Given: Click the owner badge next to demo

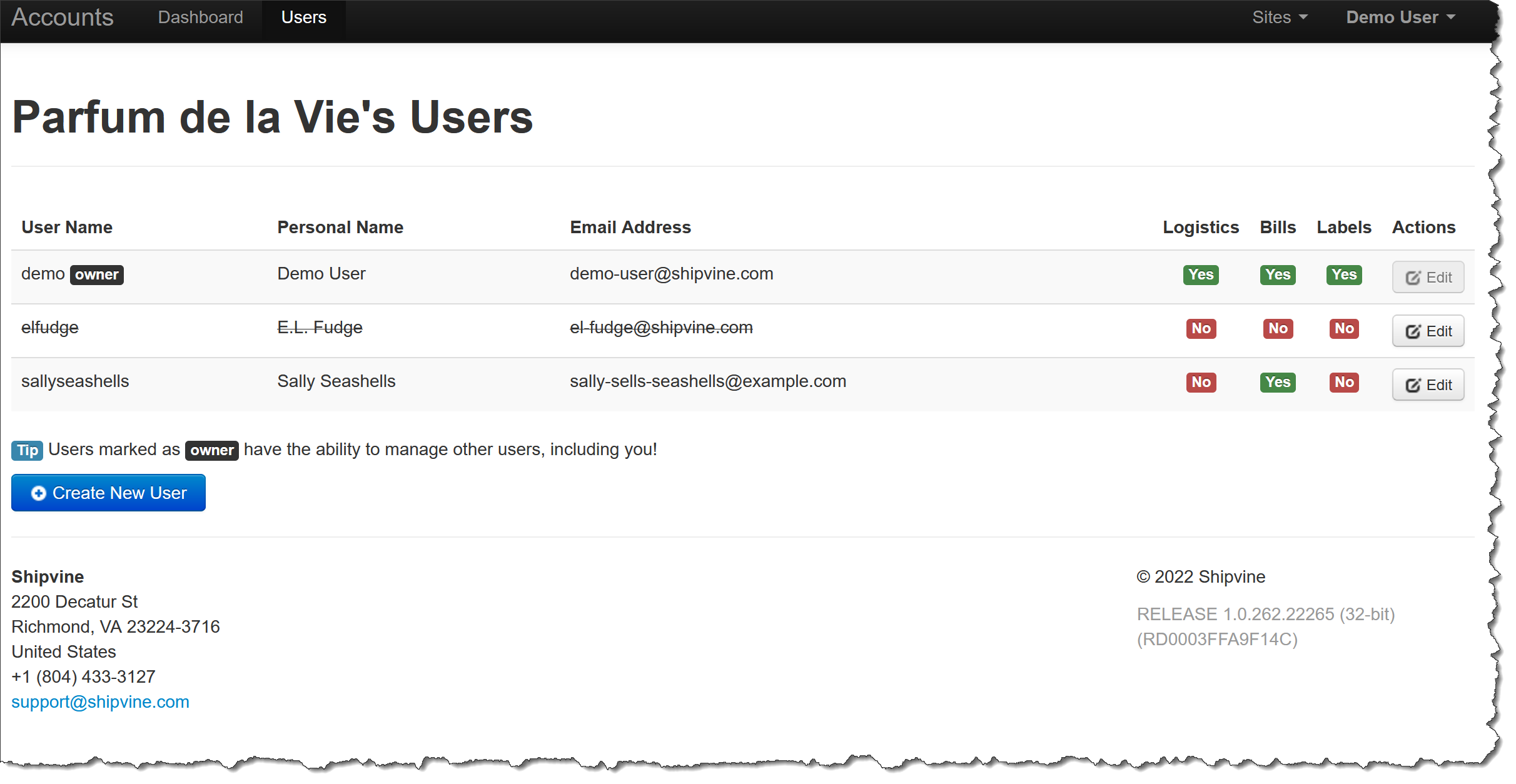Looking at the screenshot, I should point(96,274).
